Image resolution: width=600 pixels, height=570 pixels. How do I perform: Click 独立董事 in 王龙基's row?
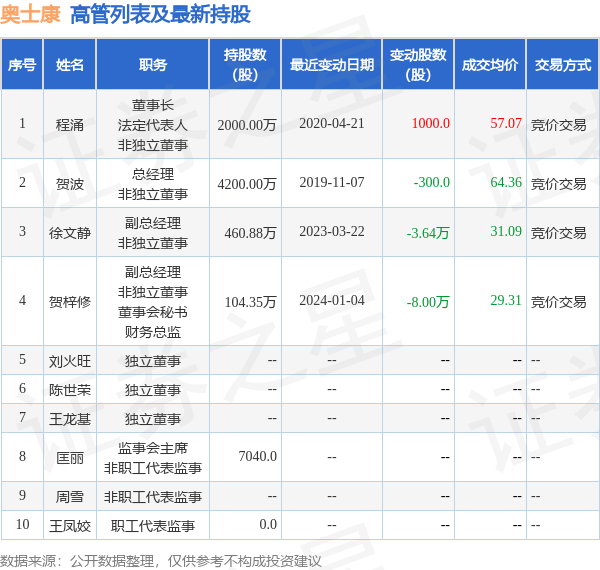pos(153,419)
